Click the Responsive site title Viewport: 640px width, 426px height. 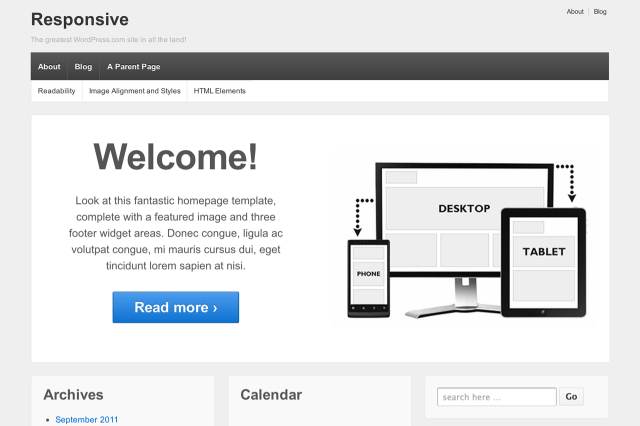coord(80,20)
